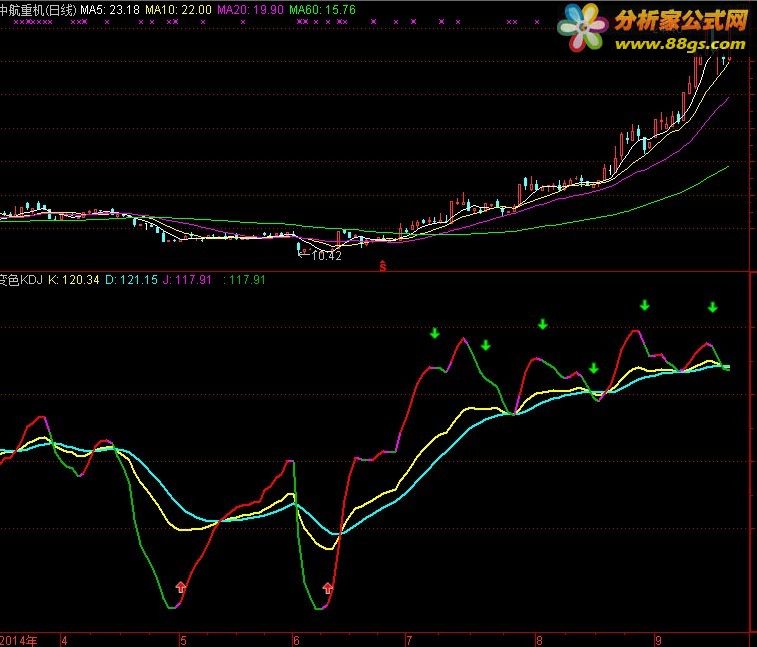
Task: Jump to month 7 on time axis
Action: (x=409, y=641)
